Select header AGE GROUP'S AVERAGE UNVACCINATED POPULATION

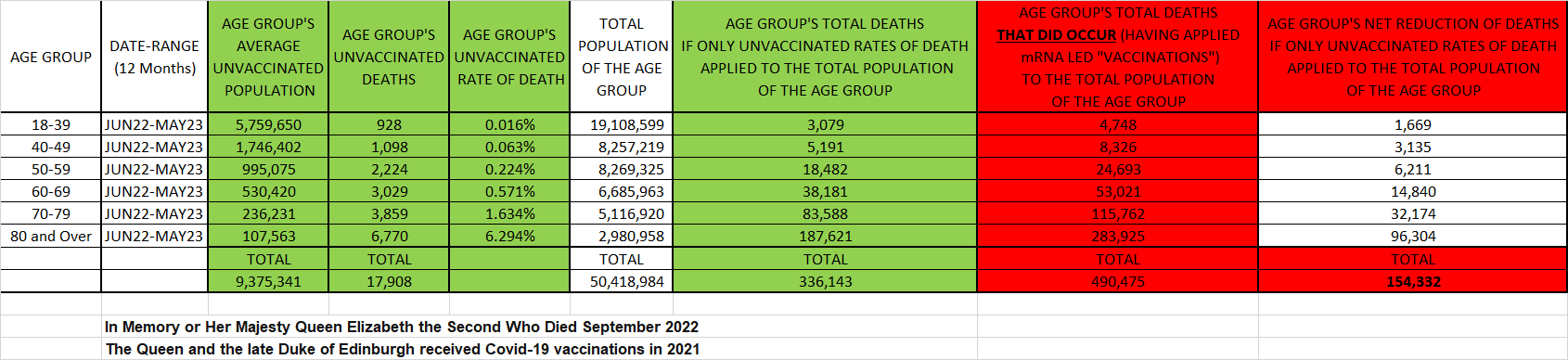pos(268,57)
